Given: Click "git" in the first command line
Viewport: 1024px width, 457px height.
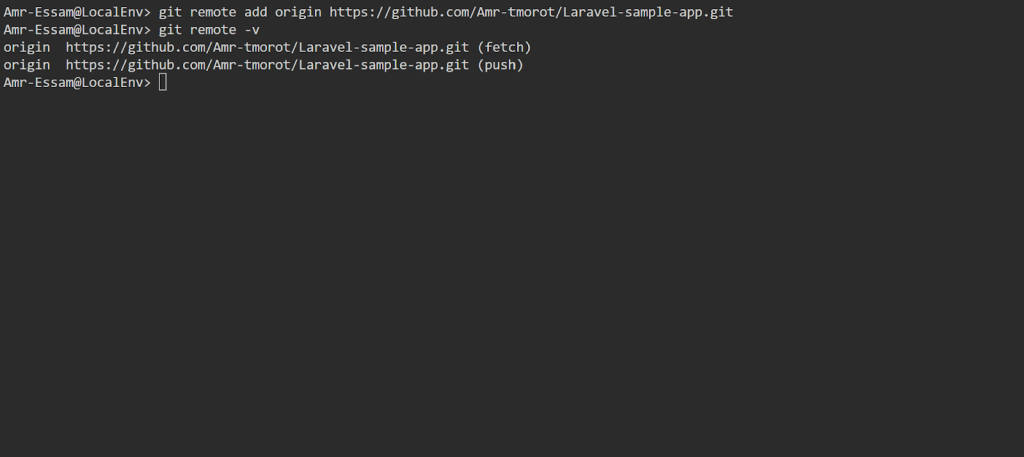Looking at the screenshot, I should (x=170, y=12).
